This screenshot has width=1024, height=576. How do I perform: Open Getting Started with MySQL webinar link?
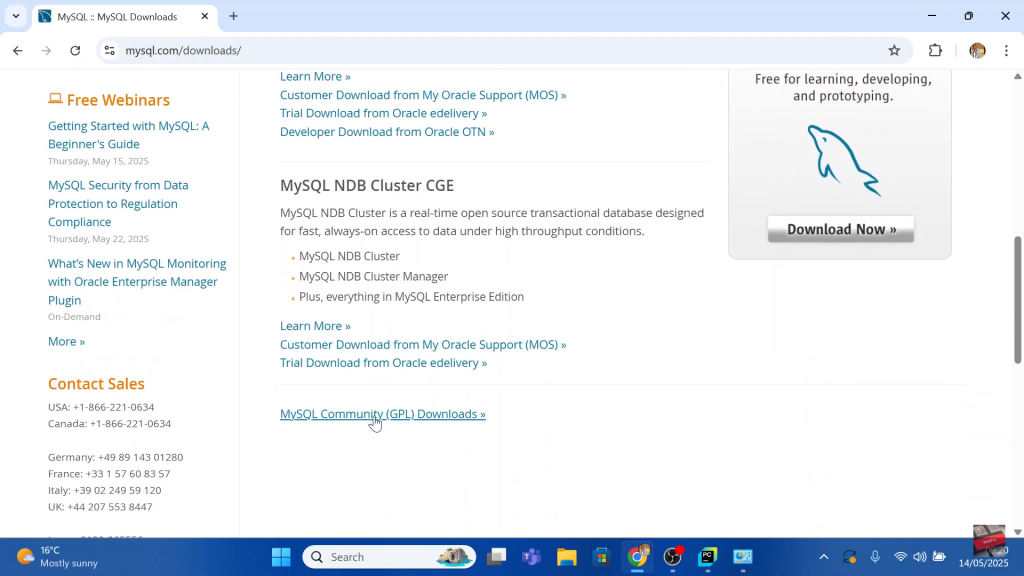[x=129, y=135]
